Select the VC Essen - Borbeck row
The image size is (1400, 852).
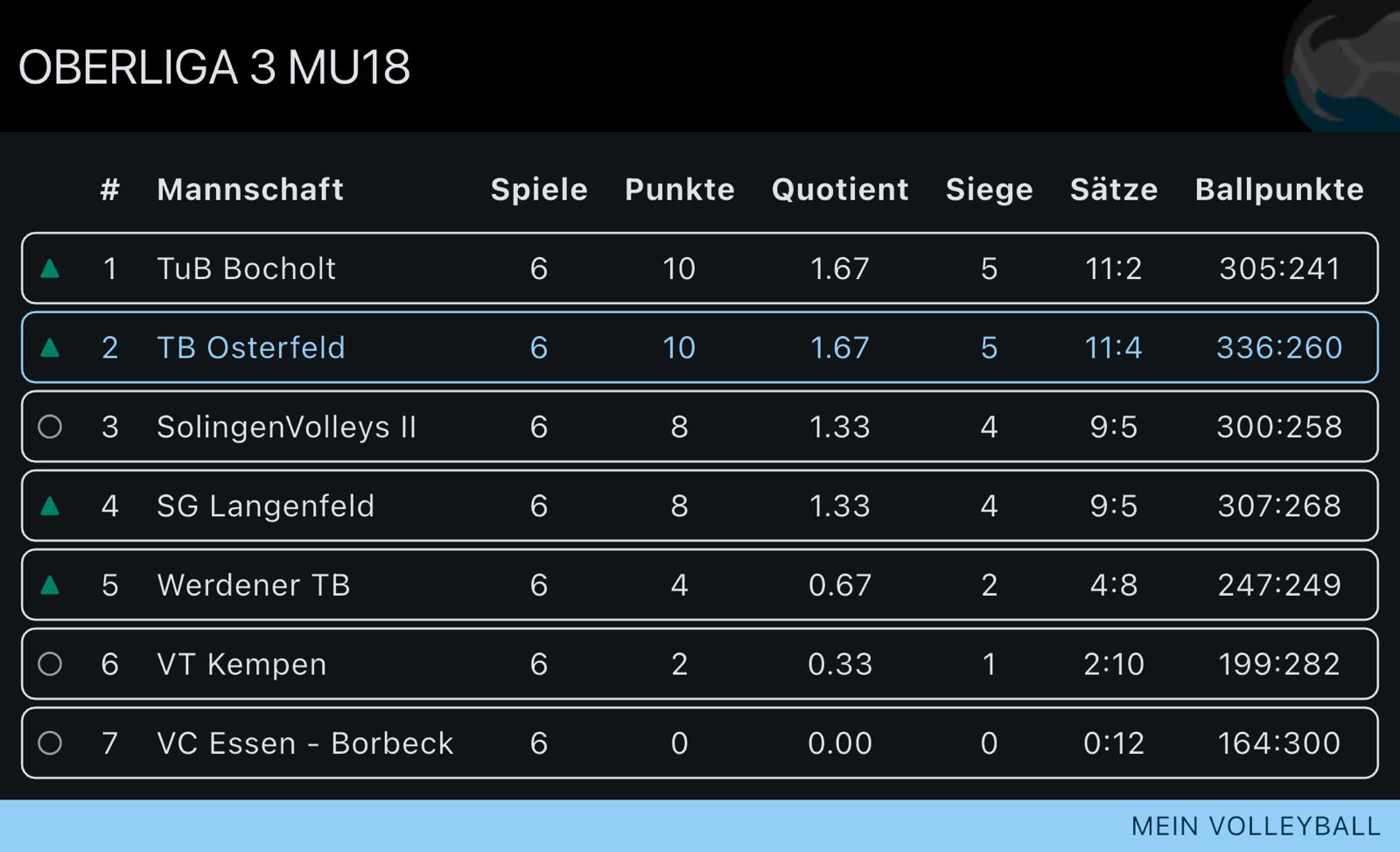700,743
